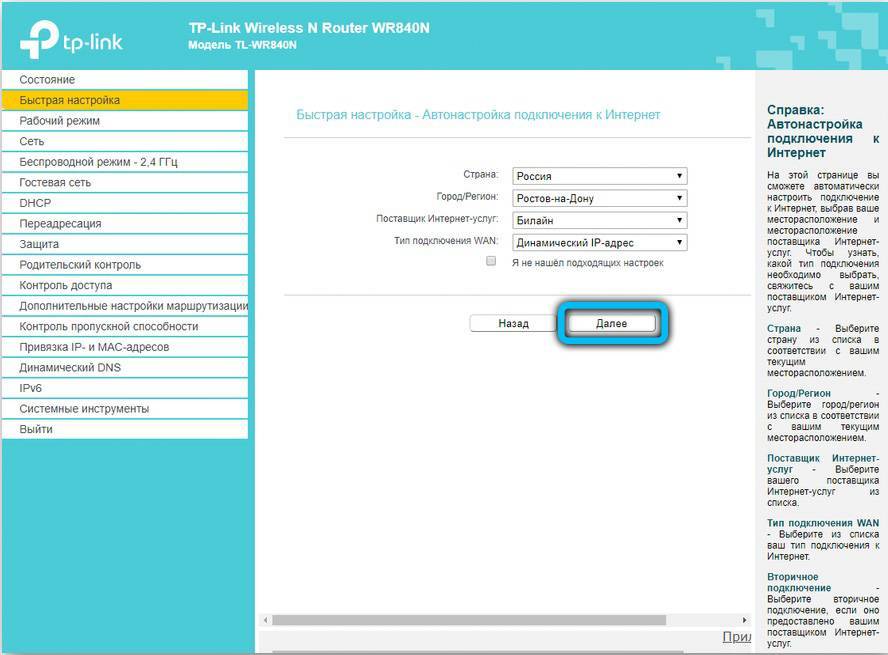Select Быстрая настройка in the sidebar
888x655 pixels.
(69, 100)
